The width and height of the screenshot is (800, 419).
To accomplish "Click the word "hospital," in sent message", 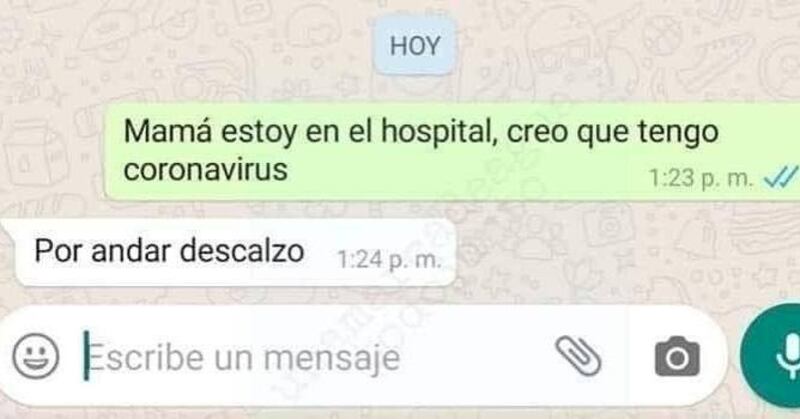I will click(440, 133).
